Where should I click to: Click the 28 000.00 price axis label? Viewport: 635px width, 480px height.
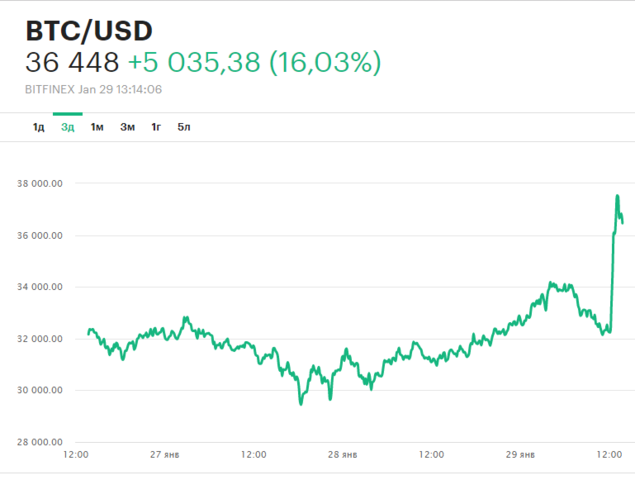coord(41,442)
